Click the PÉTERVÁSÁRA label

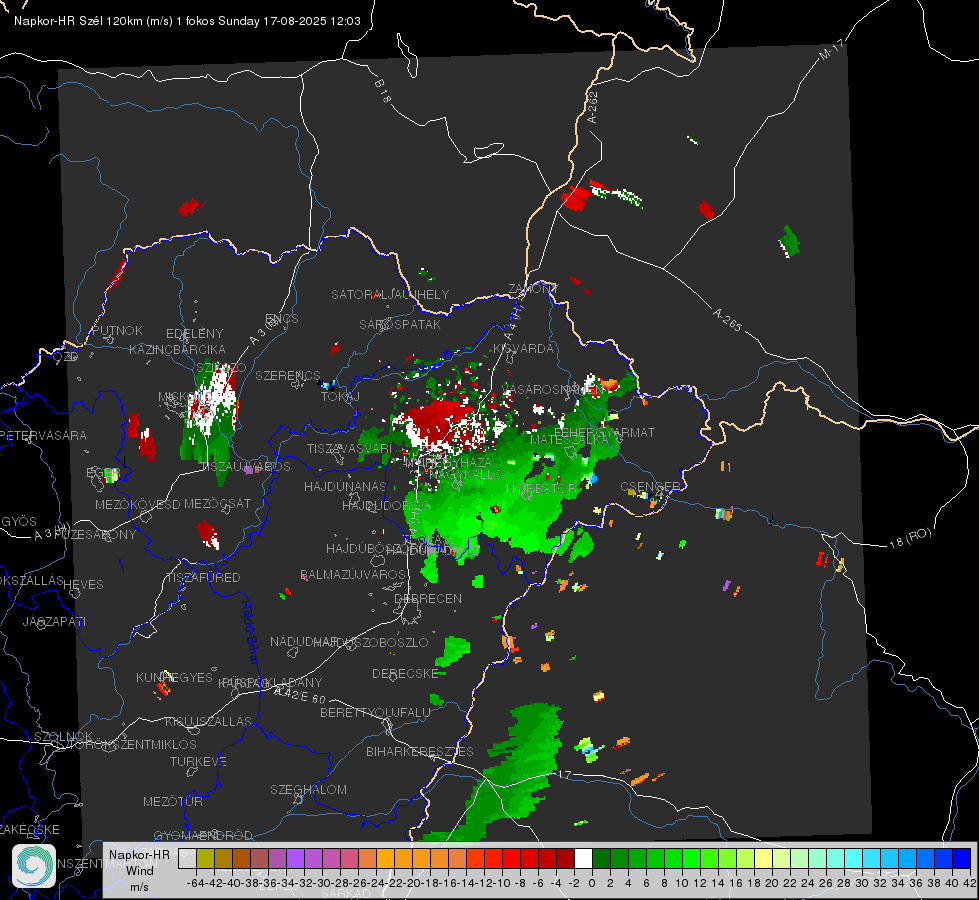click(x=43, y=435)
